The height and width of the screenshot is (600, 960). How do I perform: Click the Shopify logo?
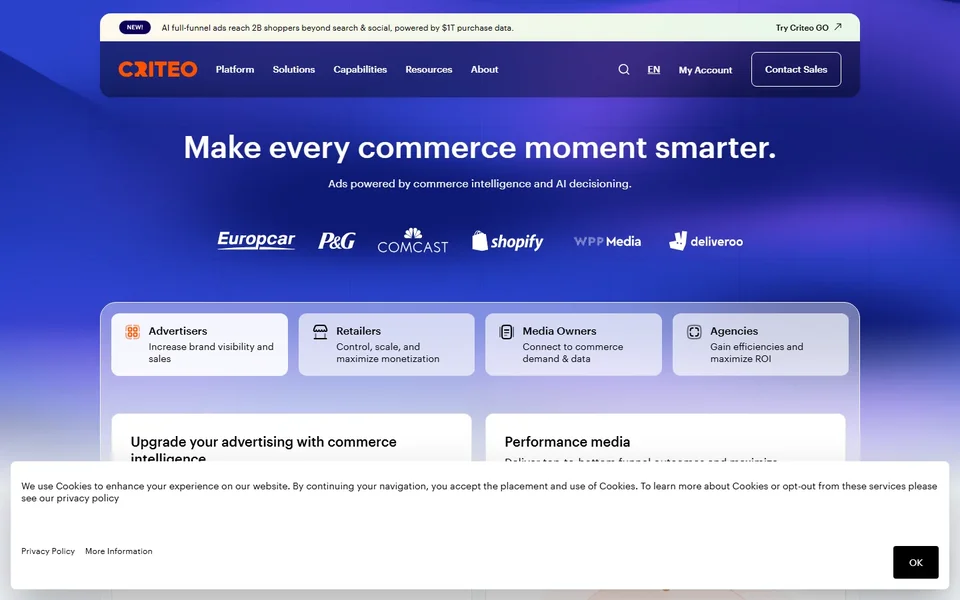point(507,241)
